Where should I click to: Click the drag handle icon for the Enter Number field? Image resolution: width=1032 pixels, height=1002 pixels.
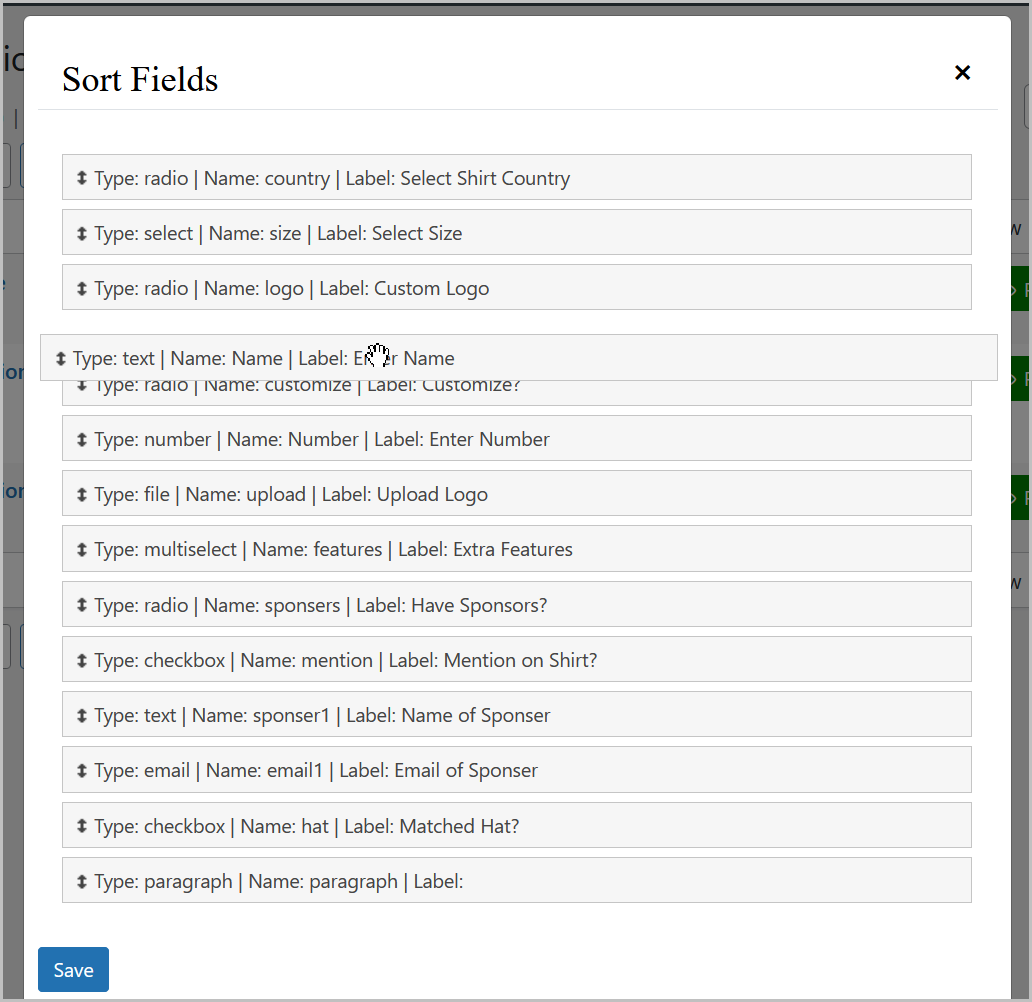click(80, 438)
